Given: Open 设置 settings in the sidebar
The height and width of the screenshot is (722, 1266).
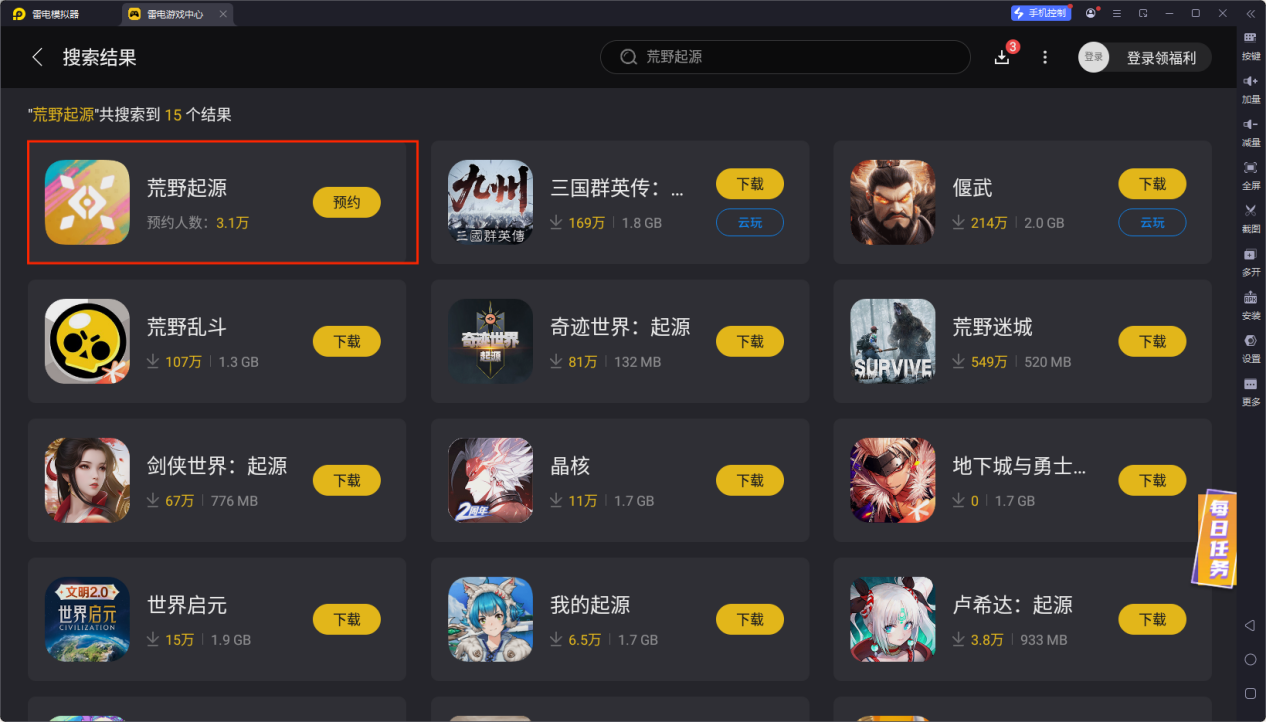Looking at the screenshot, I should point(1250,347).
